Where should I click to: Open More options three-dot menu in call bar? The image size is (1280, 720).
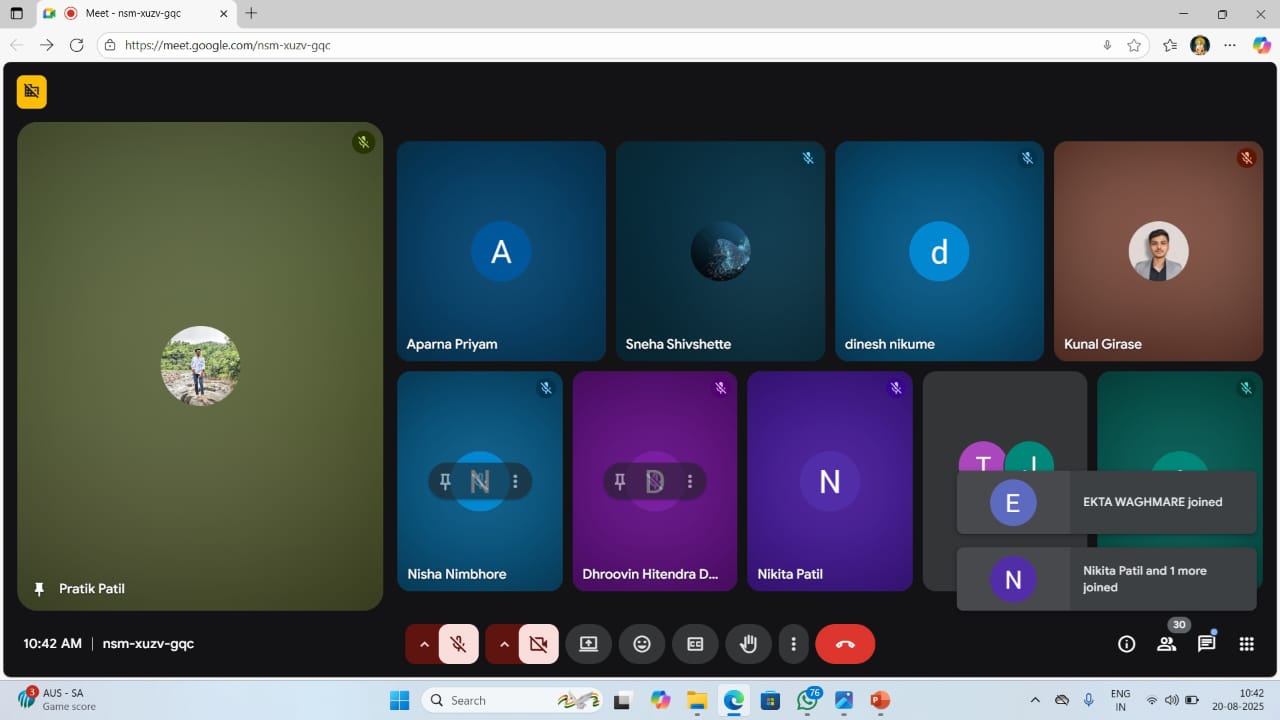pos(793,644)
